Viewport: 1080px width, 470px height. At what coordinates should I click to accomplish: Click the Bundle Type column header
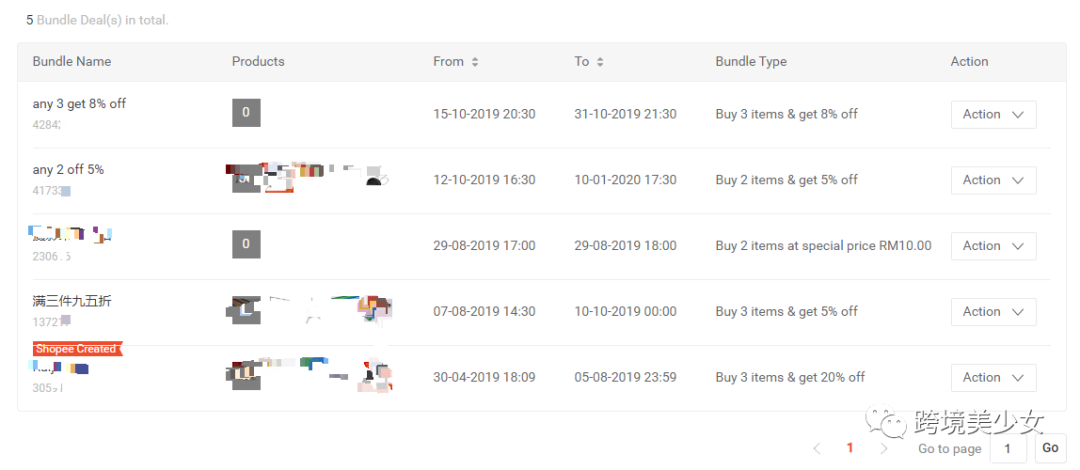751,62
